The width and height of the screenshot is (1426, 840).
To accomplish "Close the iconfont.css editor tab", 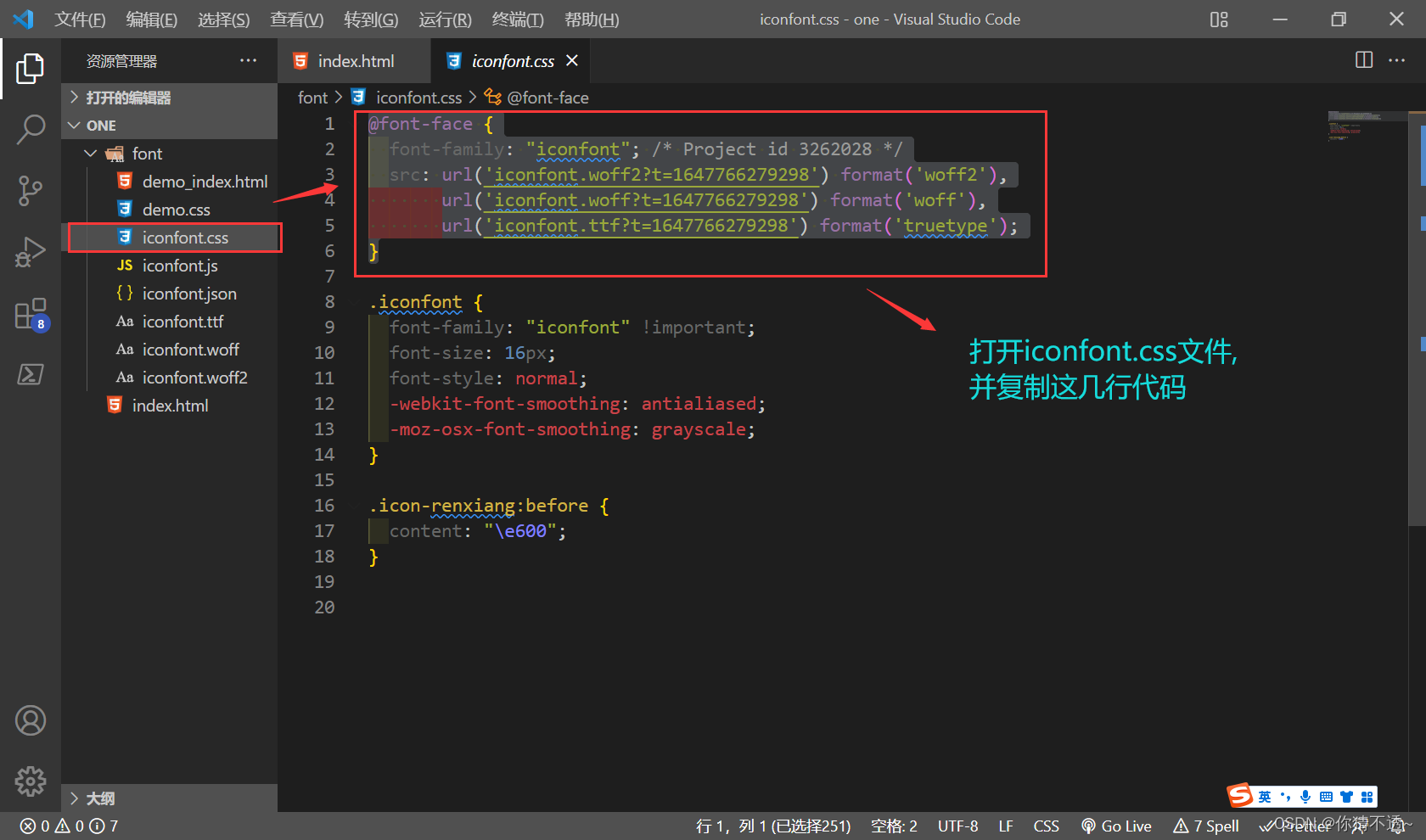I will click(x=572, y=60).
